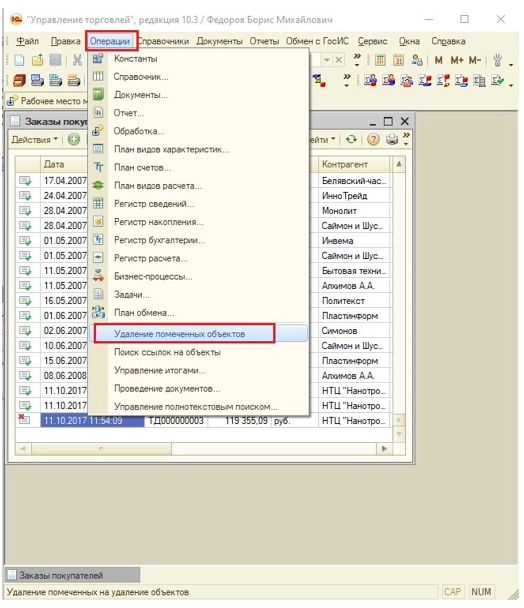This screenshot has width=524, height=608.
Task: Expand the orders toolbar overflow chevron
Action: (406, 138)
